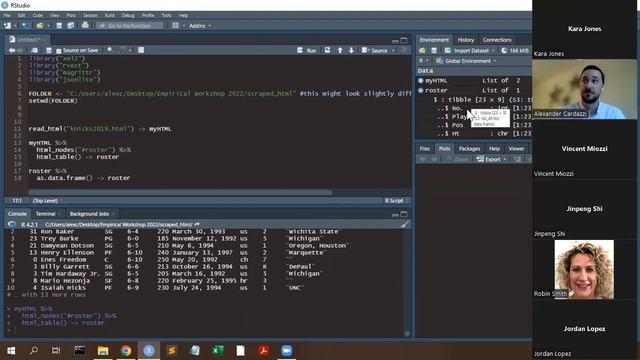
Task: Open the Export dropdown in Plots
Action: pos(491,159)
